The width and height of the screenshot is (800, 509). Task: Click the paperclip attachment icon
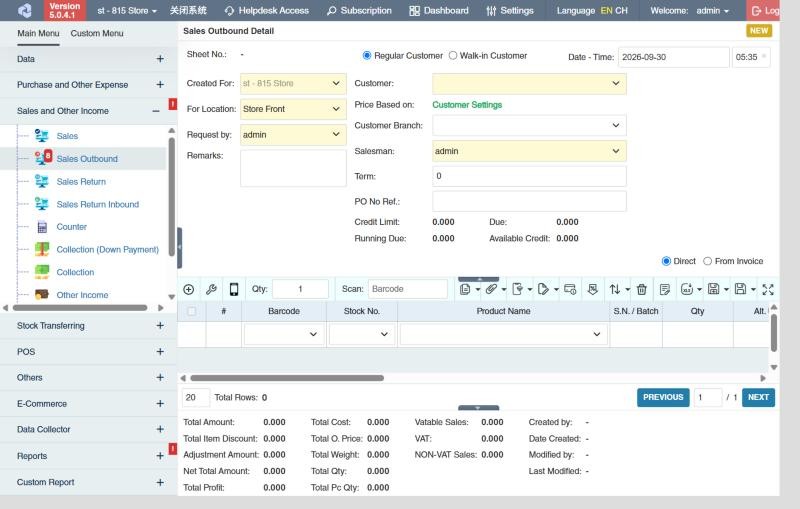click(491, 289)
